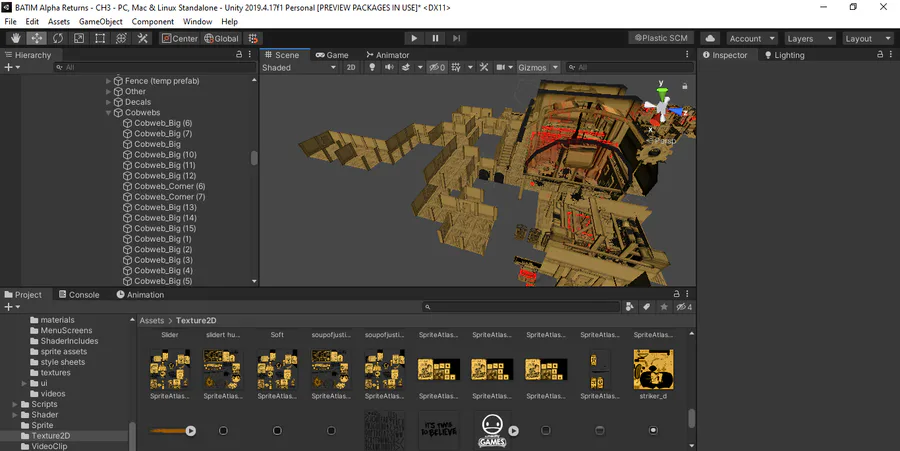Select the Rect tool
Viewport: 900px width, 451px height.
(100, 38)
